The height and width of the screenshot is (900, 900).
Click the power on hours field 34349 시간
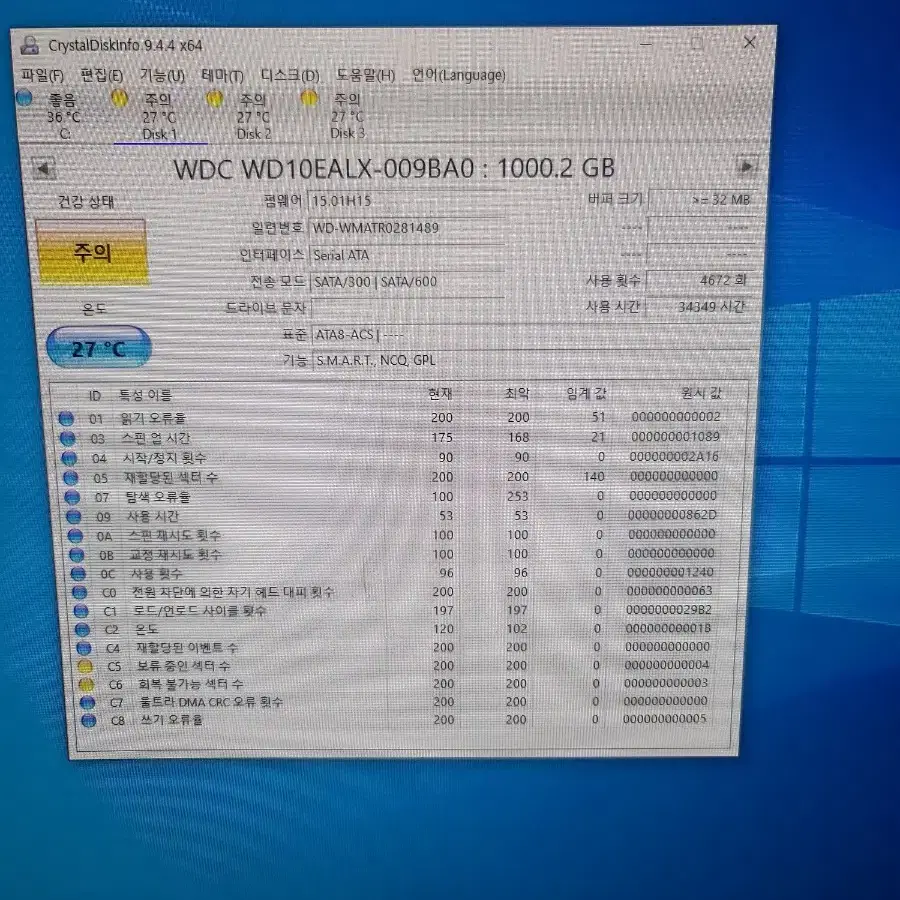(x=700, y=307)
